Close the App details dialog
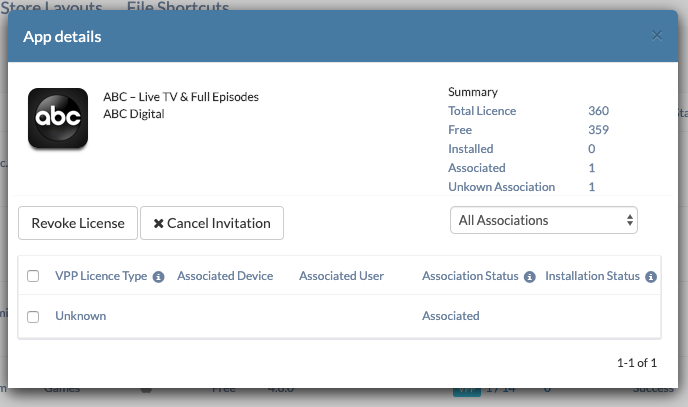 [656, 36]
